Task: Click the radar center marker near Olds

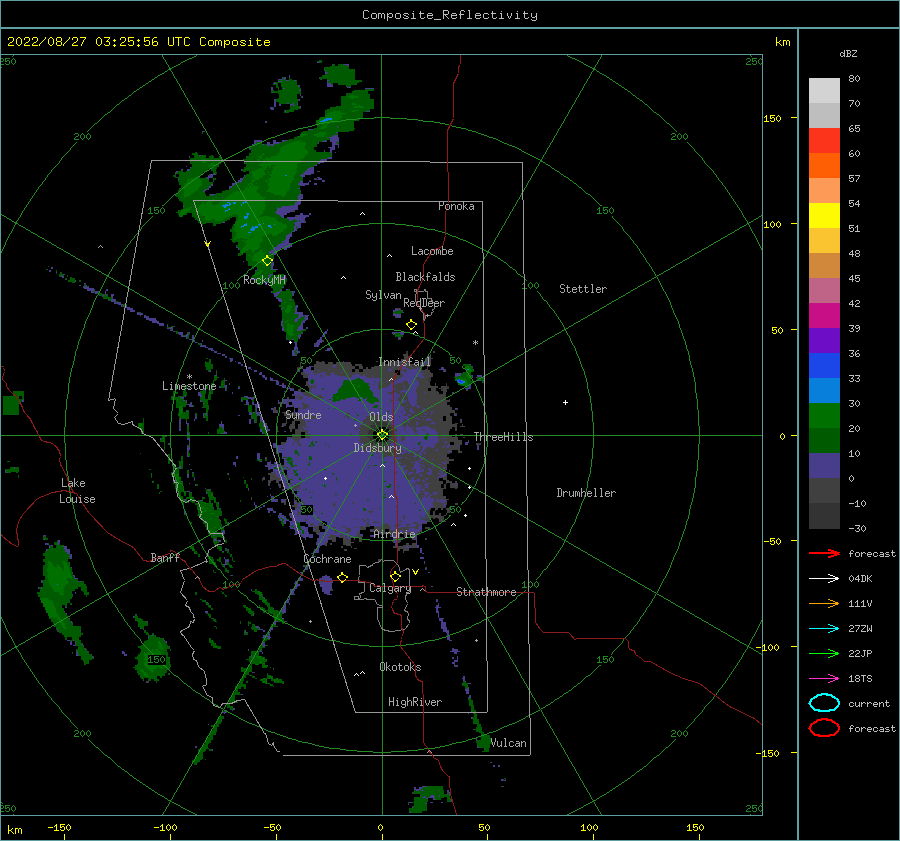Action: point(382,435)
